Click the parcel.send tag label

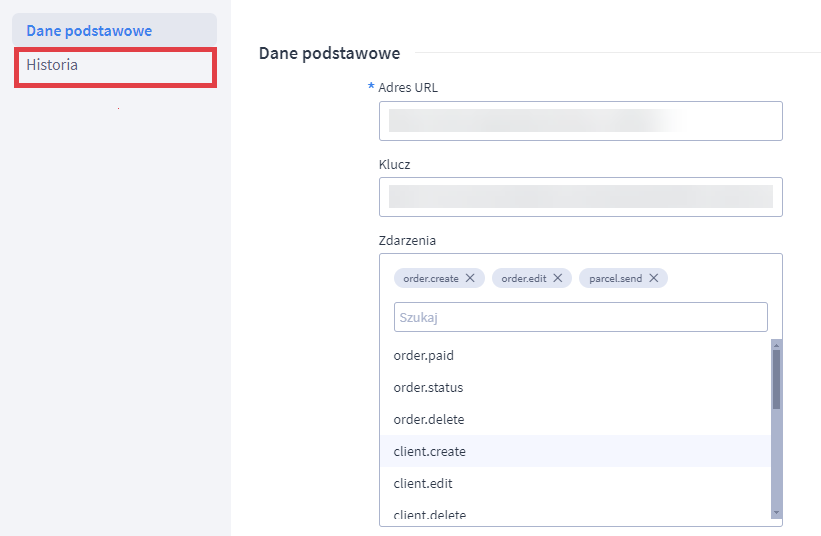point(616,278)
